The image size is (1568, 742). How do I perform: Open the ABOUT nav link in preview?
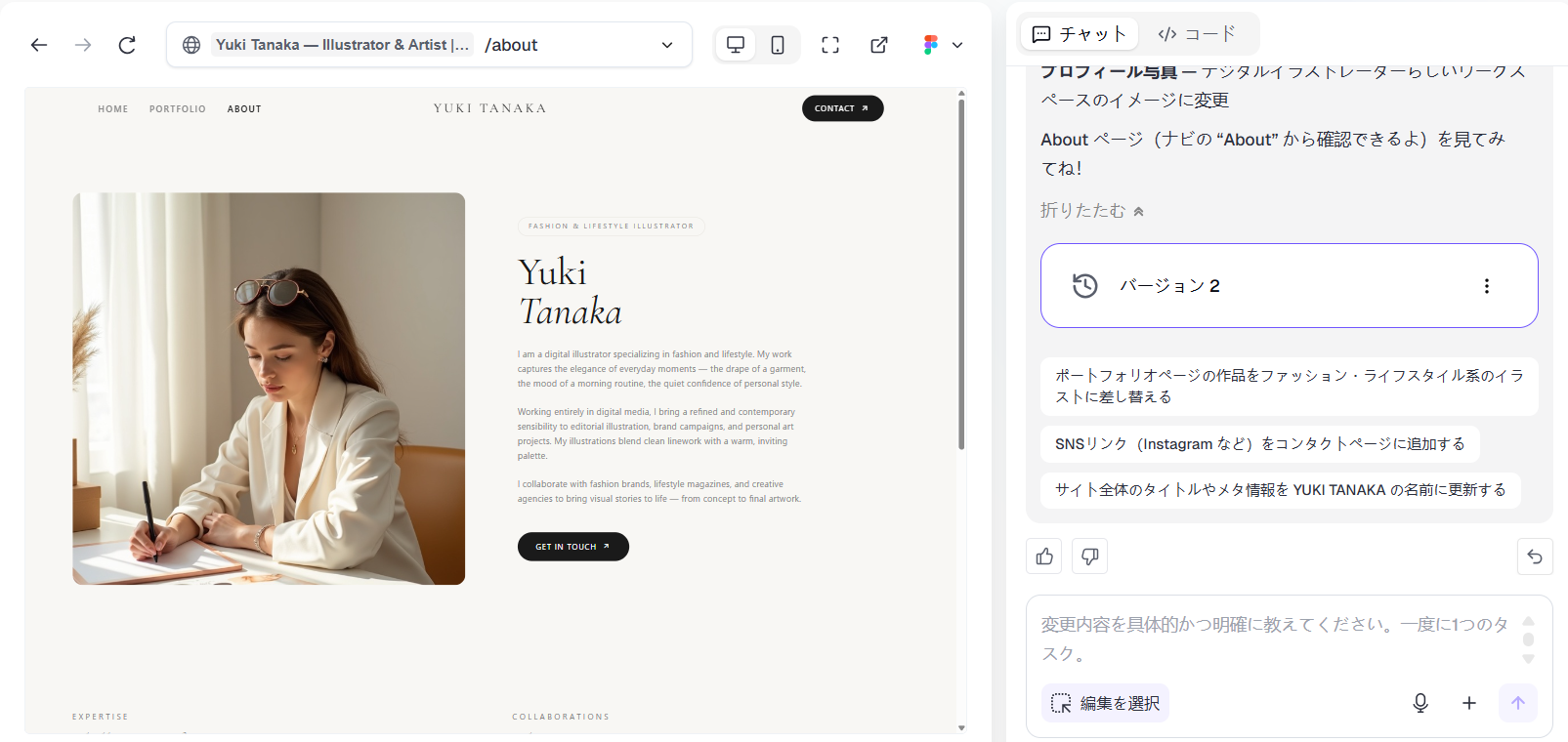[x=244, y=109]
